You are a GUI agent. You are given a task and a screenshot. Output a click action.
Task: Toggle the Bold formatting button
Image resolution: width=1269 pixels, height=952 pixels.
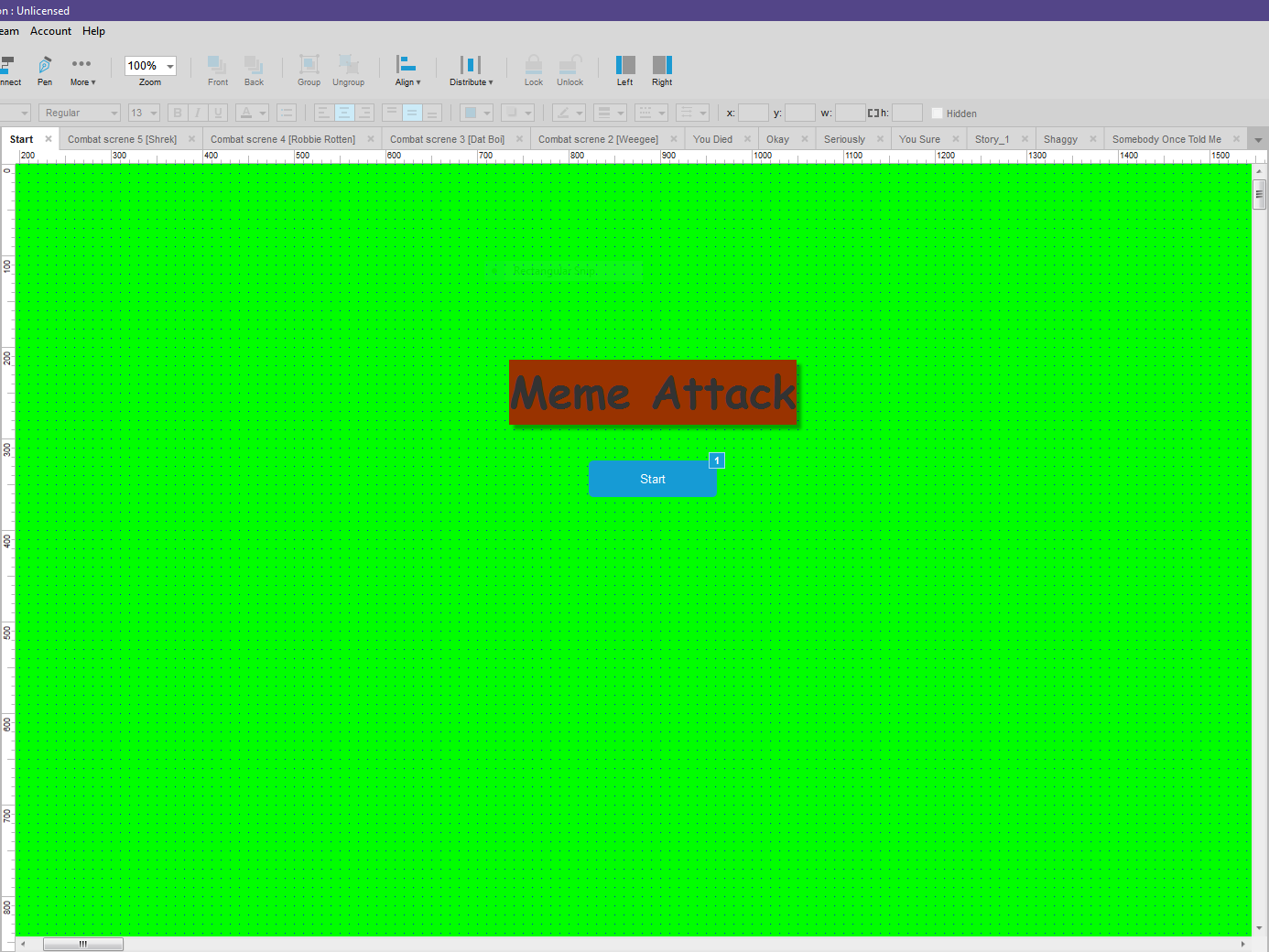[x=178, y=114]
